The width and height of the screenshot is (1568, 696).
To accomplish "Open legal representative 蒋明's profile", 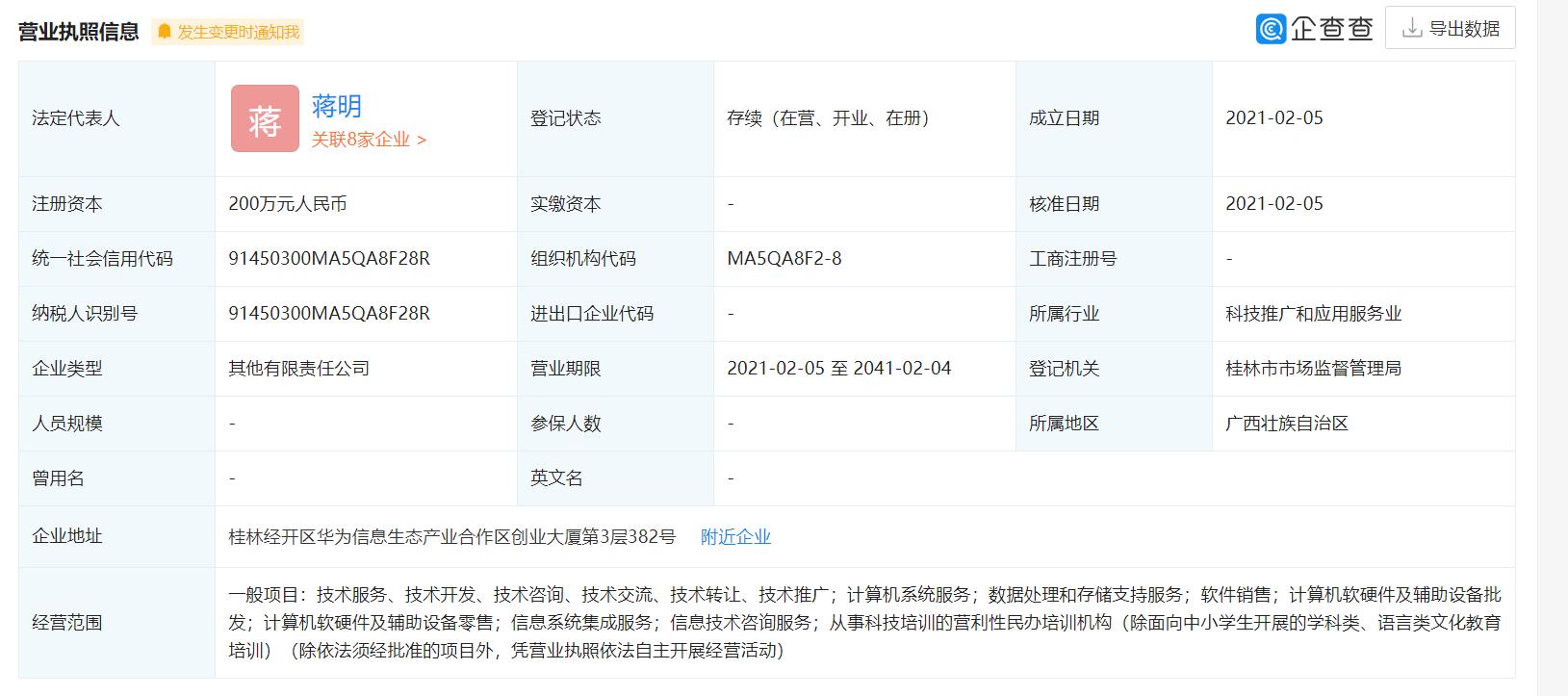I will (336, 106).
